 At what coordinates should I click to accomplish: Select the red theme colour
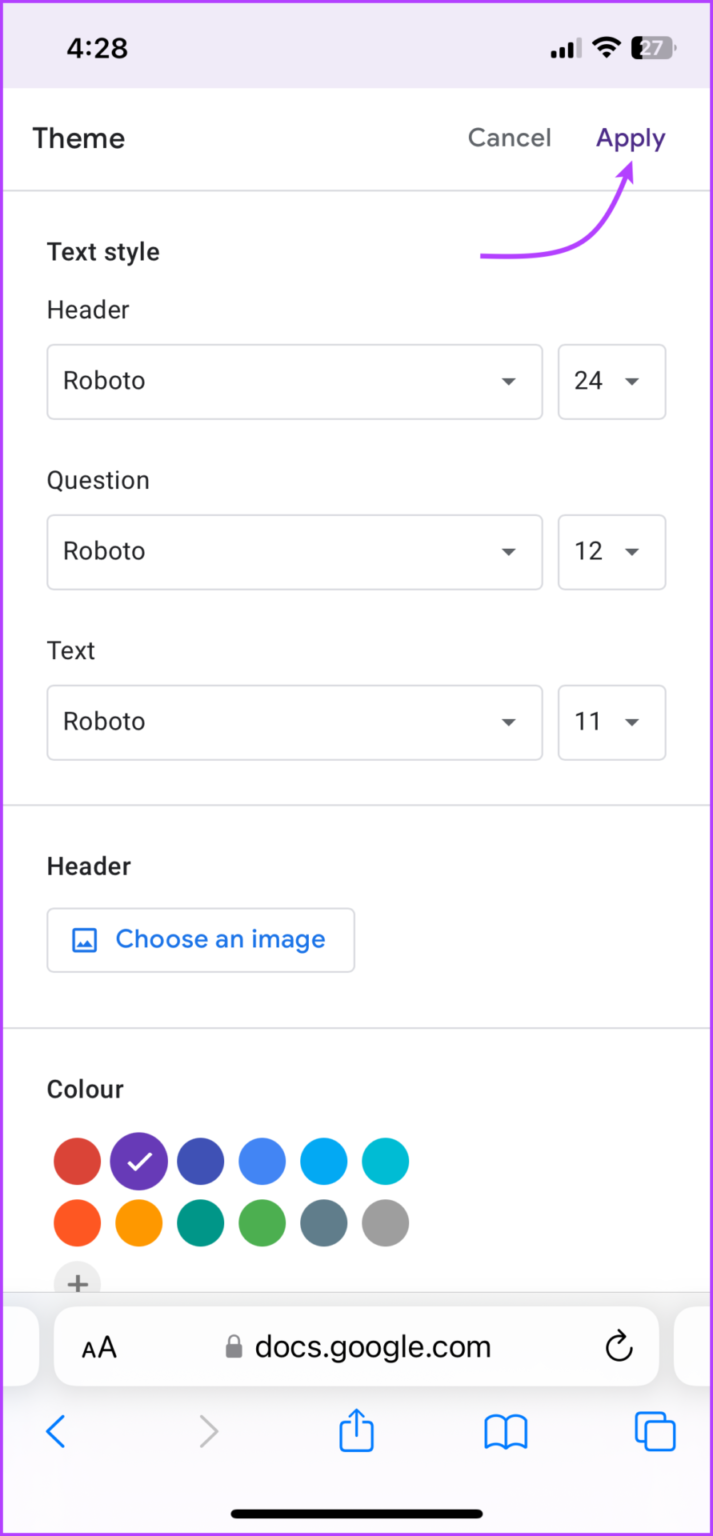tap(77, 1161)
